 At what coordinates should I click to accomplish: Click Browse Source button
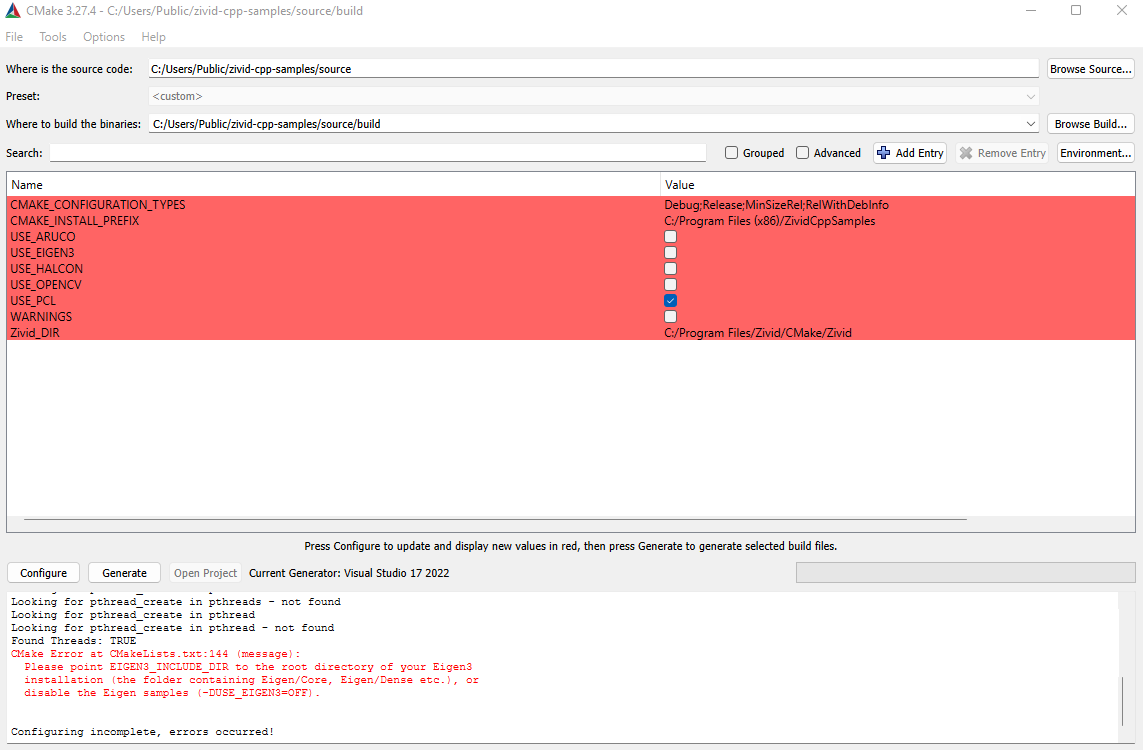tap(1090, 69)
